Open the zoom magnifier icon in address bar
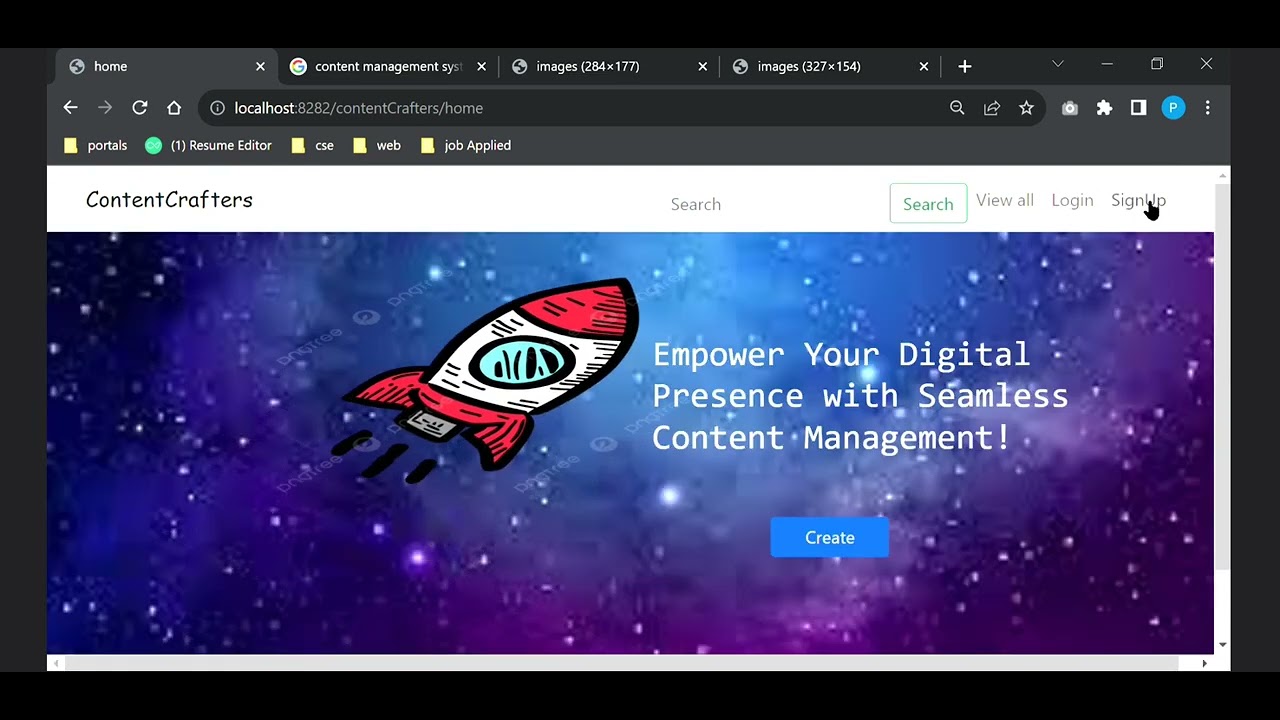The width and height of the screenshot is (1280, 720). pyautogui.click(x=957, y=108)
